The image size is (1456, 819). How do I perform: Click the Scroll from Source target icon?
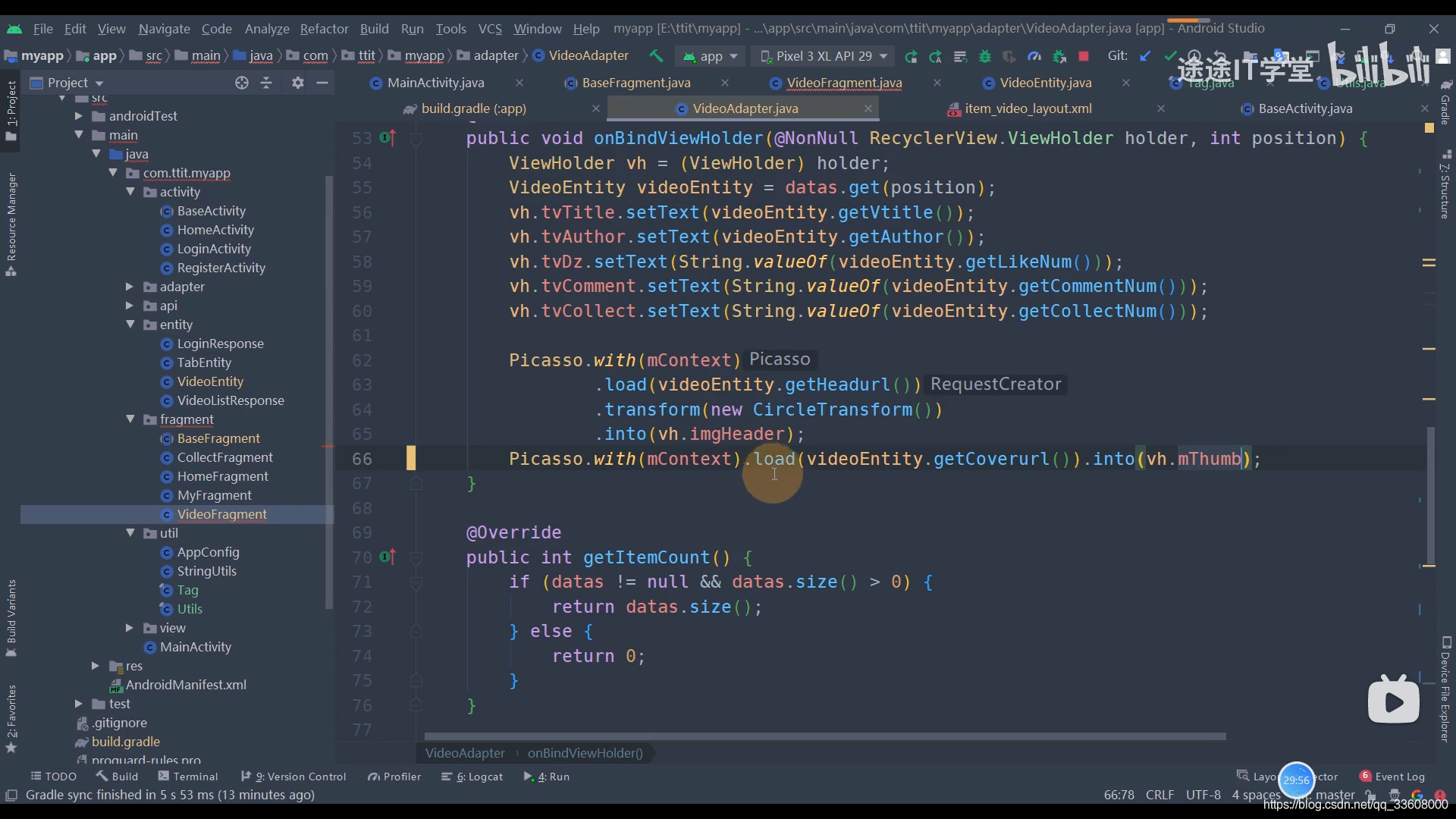point(242,83)
